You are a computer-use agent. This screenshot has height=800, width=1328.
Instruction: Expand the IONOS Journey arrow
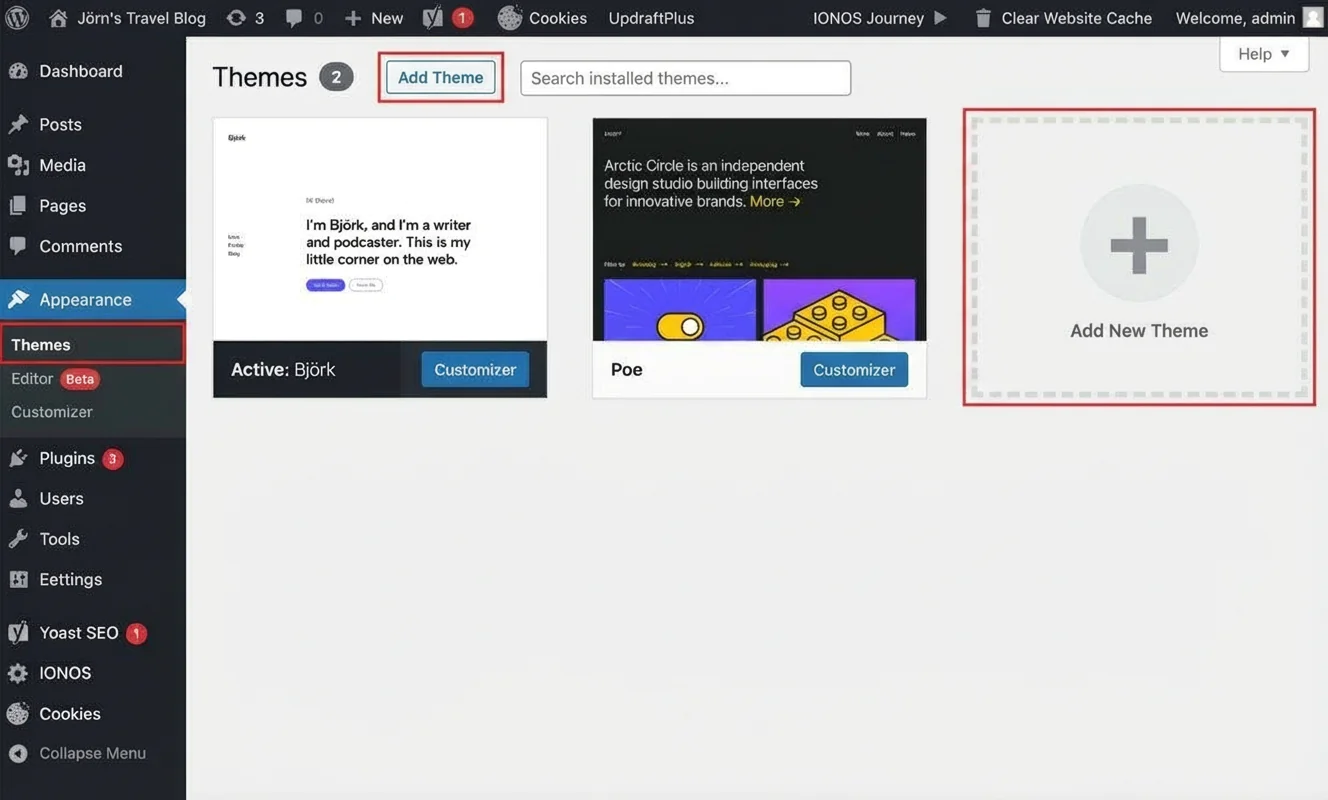[x=940, y=17]
